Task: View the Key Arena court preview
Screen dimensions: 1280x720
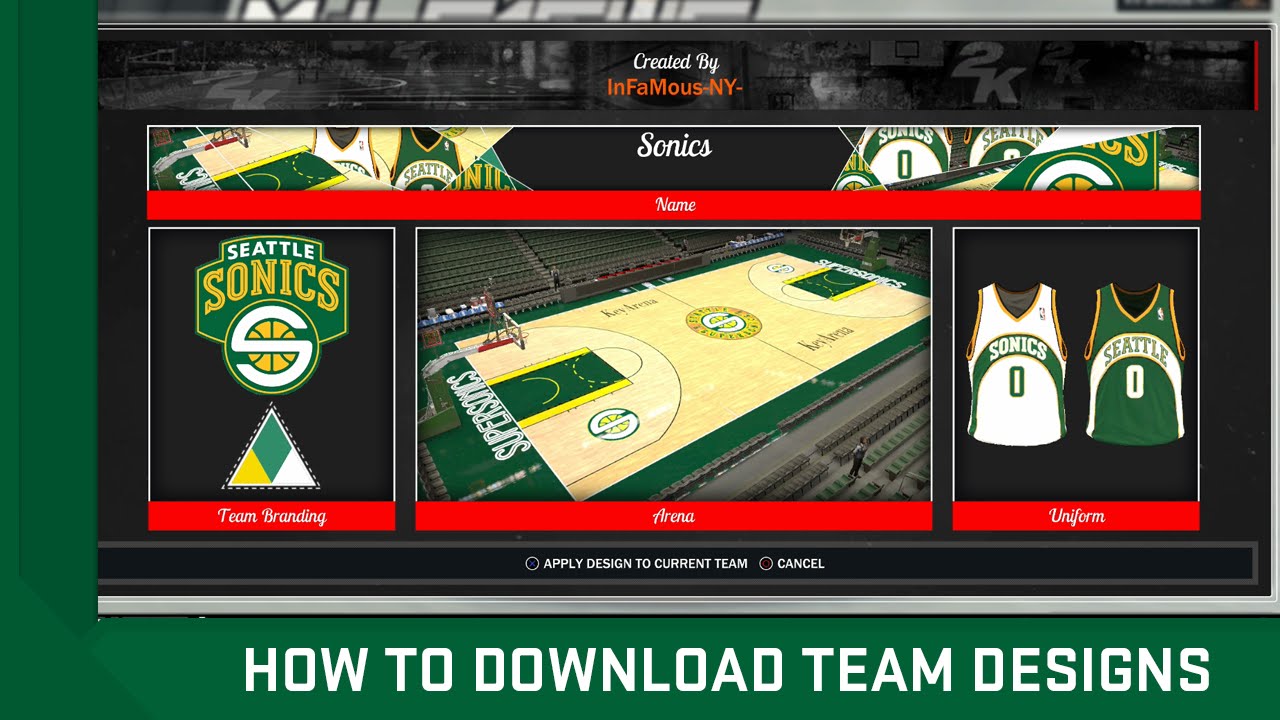Action: [x=674, y=365]
